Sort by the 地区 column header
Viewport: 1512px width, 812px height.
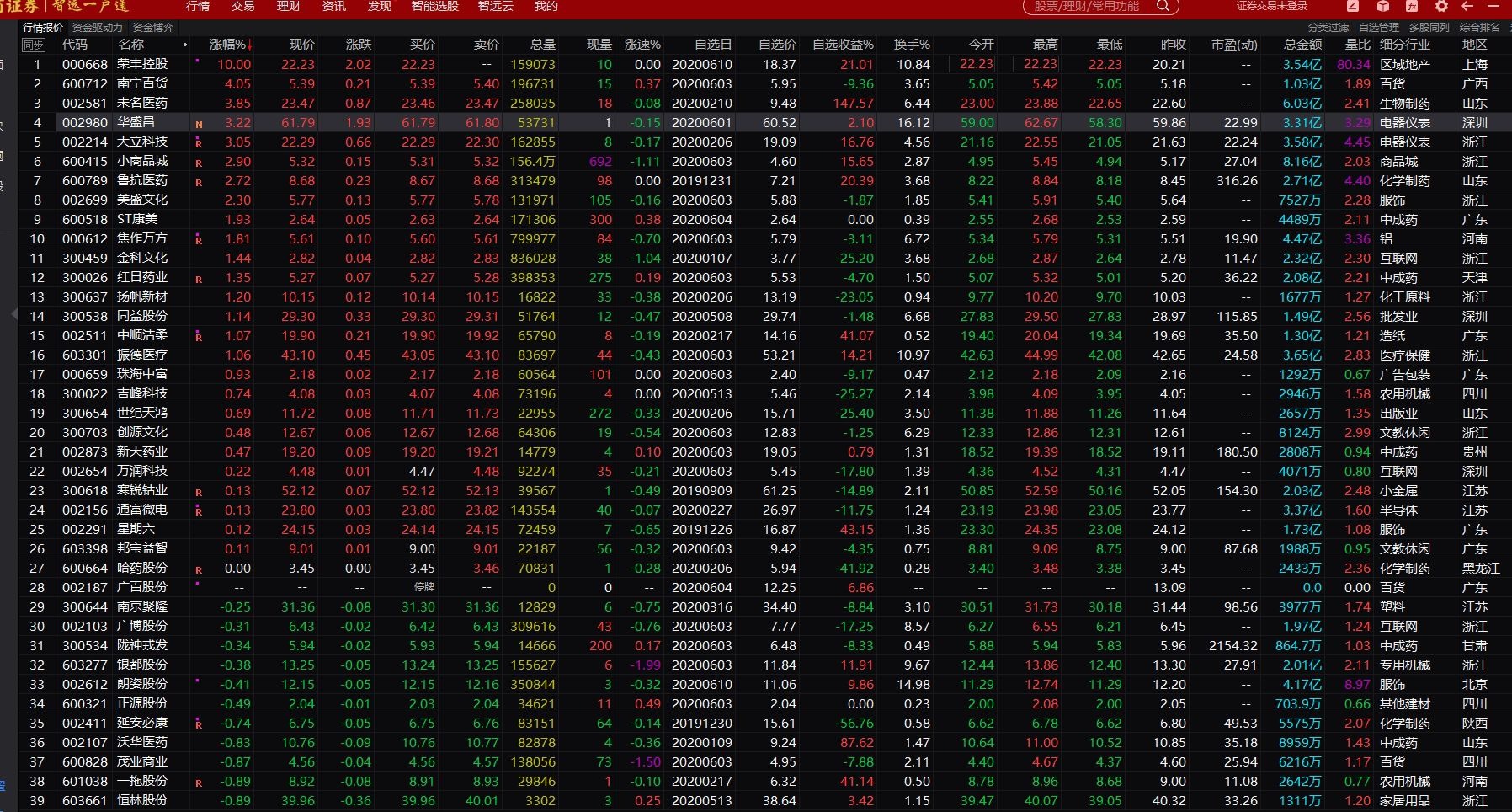tap(1475, 45)
